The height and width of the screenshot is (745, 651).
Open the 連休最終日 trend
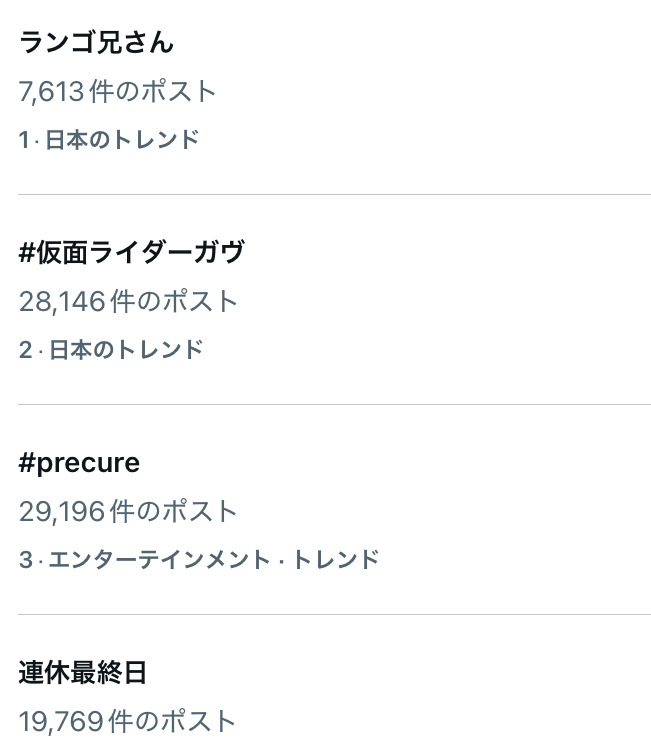(x=83, y=673)
